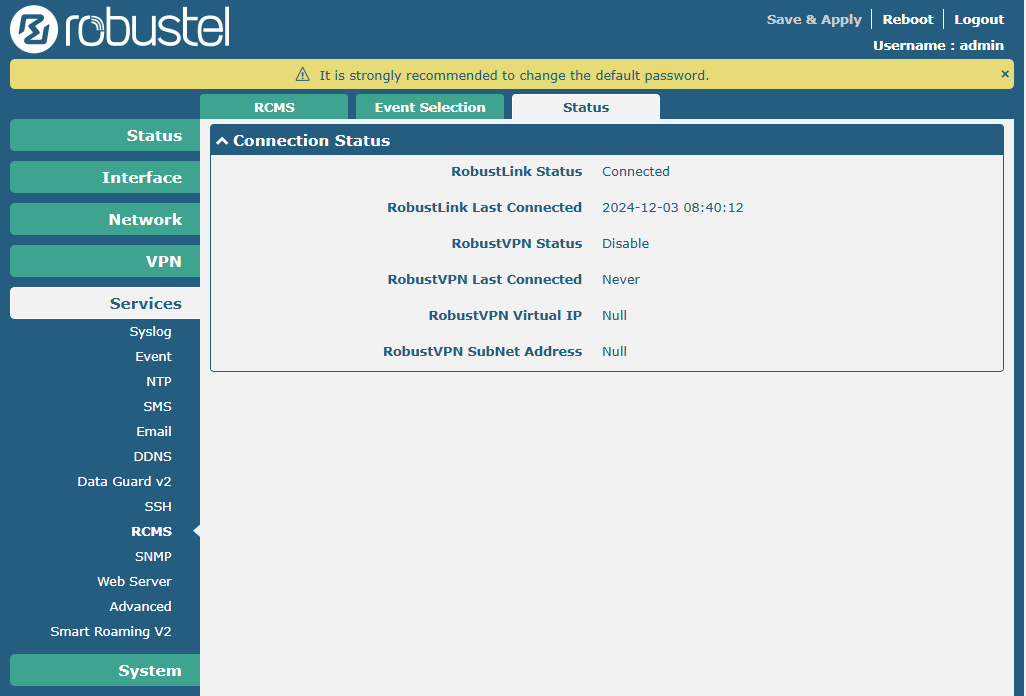Open the Event Selection tab
The width and height of the screenshot is (1026, 696).
point(430,107)
